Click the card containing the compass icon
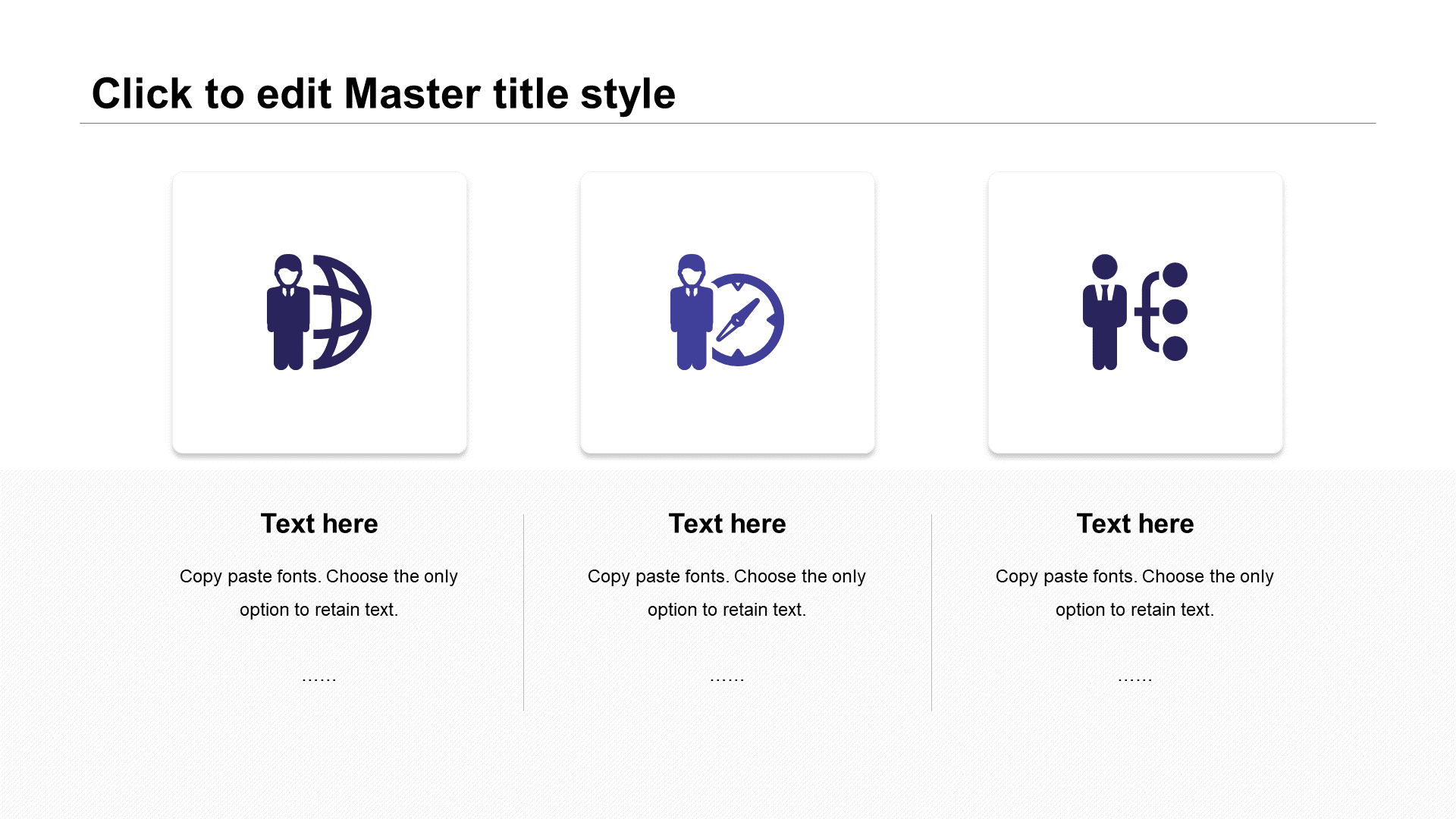Image resolution: width=1456 pixels, height=819 pixels. click(x=727, y=312)
